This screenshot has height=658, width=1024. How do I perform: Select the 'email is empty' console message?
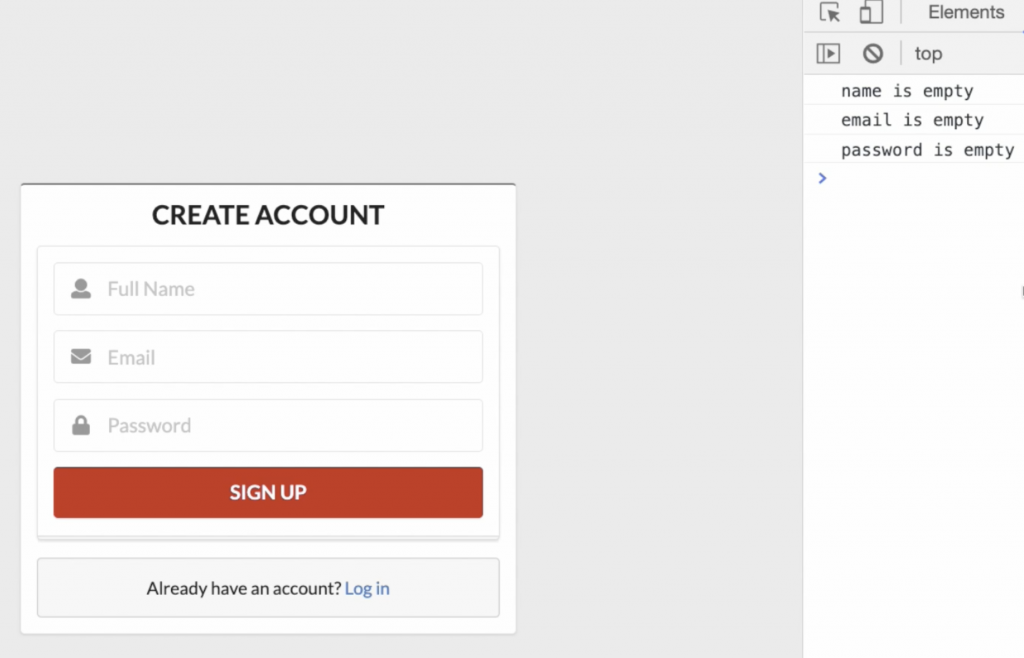tap(914, 120)
